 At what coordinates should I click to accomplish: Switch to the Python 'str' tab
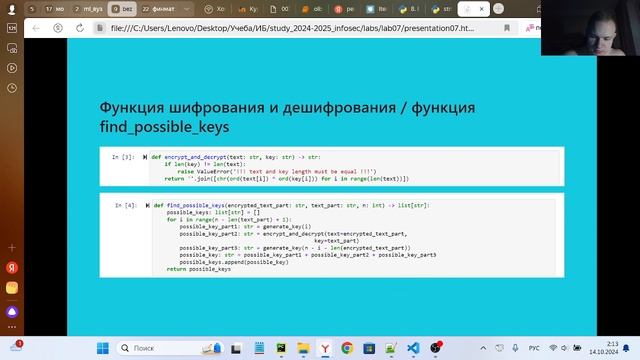point(441,9)
